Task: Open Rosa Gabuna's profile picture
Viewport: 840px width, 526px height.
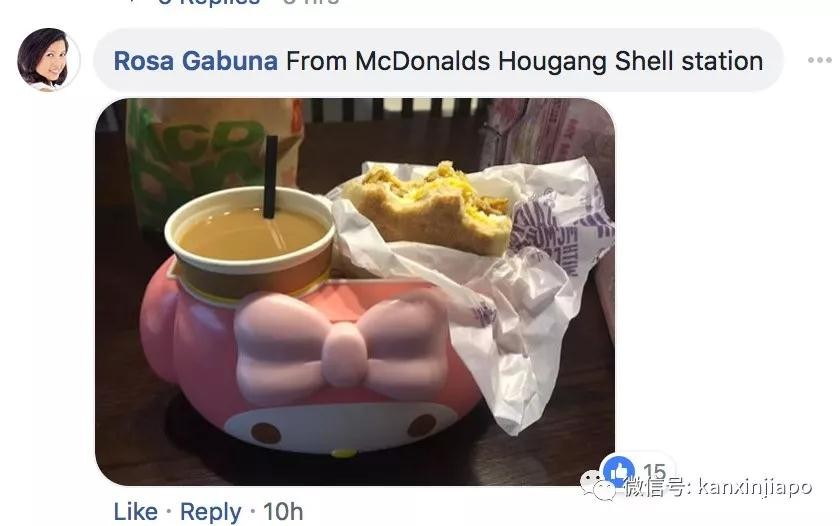Action: pyautogui.click(x=47, y=59)
